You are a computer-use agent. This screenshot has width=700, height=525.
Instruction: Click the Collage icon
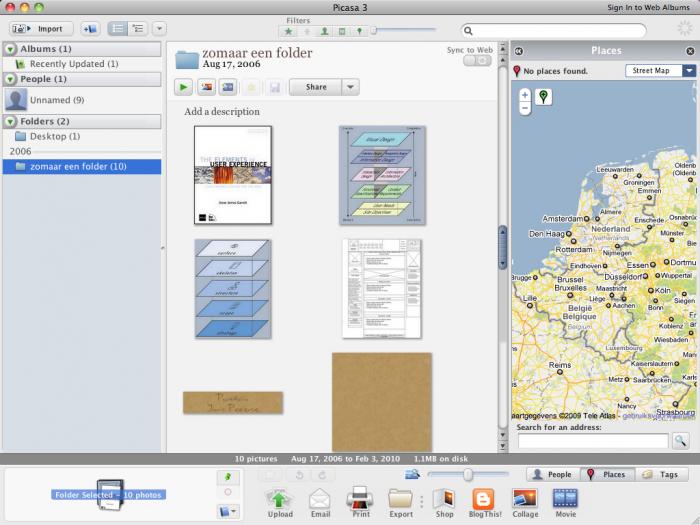[x=525, y=503]
